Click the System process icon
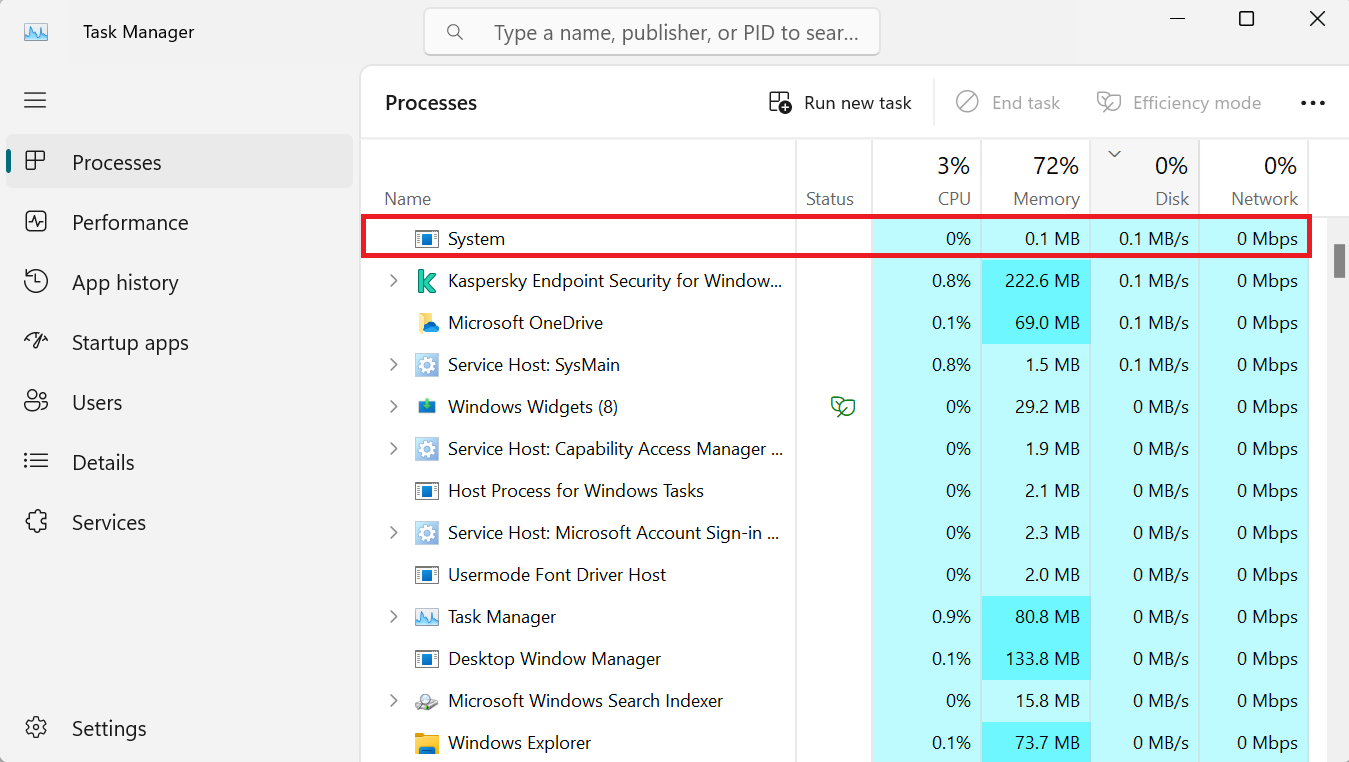Viewport: 1349px width, 762px height. [427, 239]
